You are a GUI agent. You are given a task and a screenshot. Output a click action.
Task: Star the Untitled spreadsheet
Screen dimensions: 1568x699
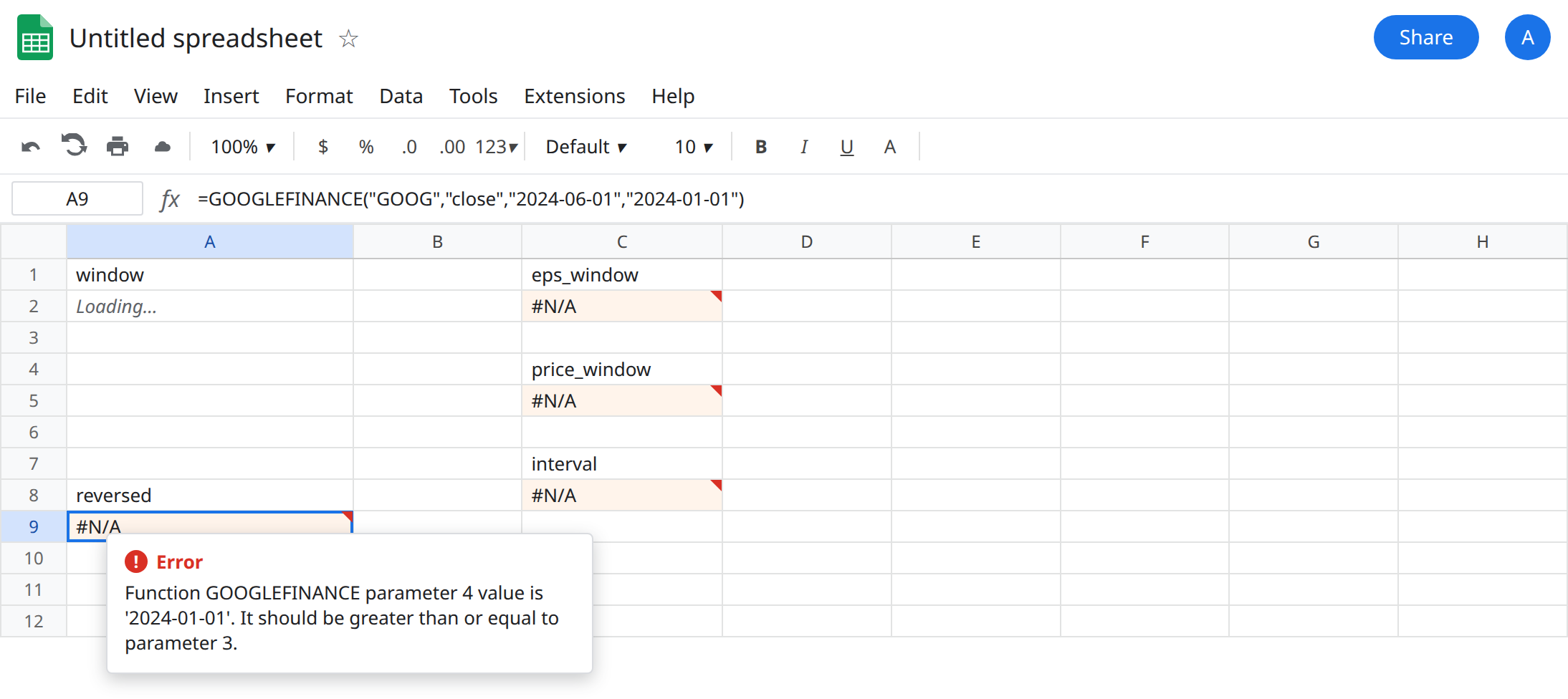pyautogui.click(x=348, y=38)
